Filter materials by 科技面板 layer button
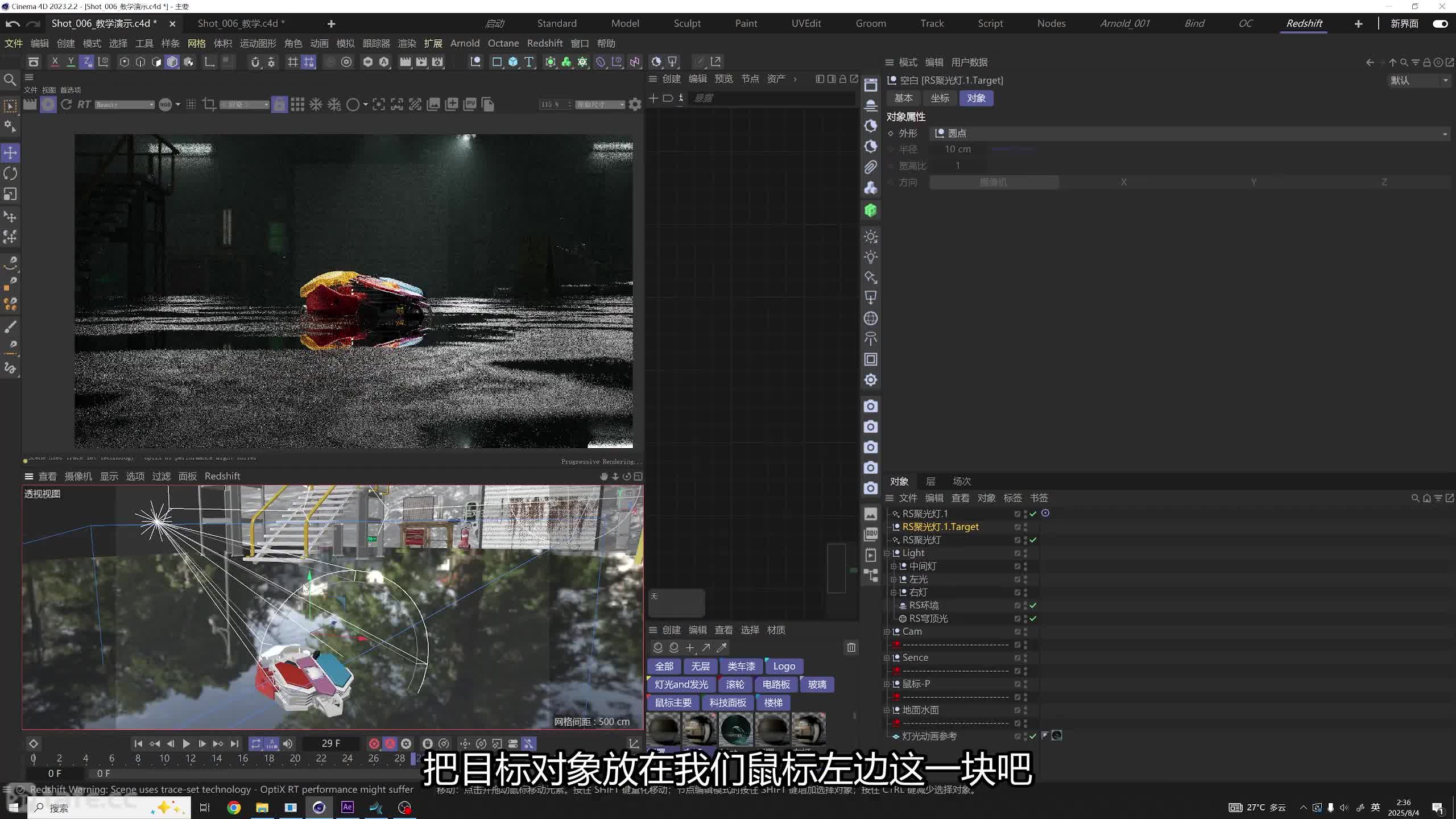 727,703
